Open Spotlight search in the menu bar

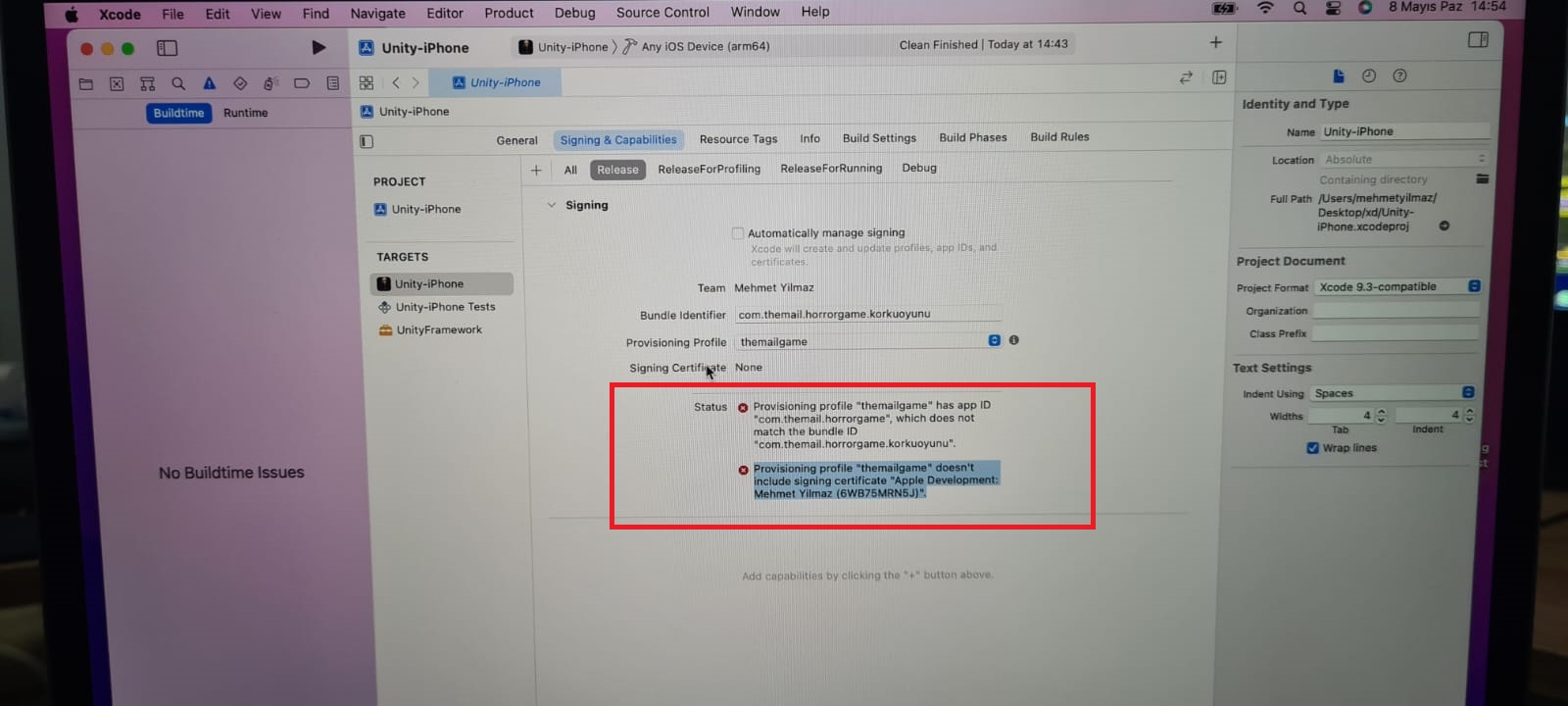click(1299, 8)
